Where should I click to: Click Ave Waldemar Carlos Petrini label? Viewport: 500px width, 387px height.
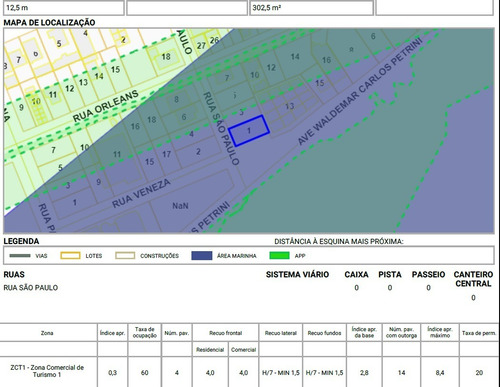pos(360,91)
